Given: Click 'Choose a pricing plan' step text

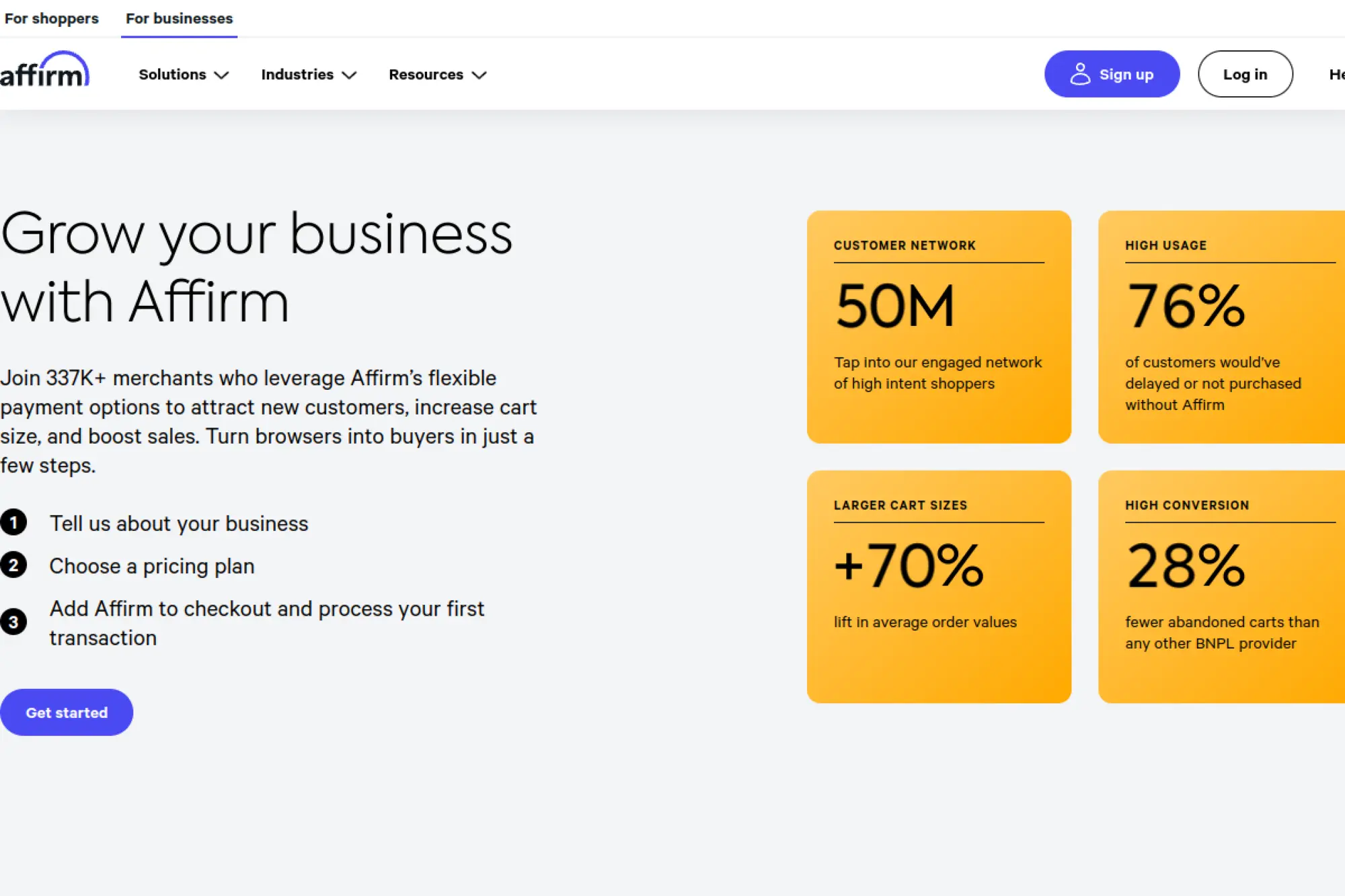Looking at the screenshot, I should pos(152,566).
